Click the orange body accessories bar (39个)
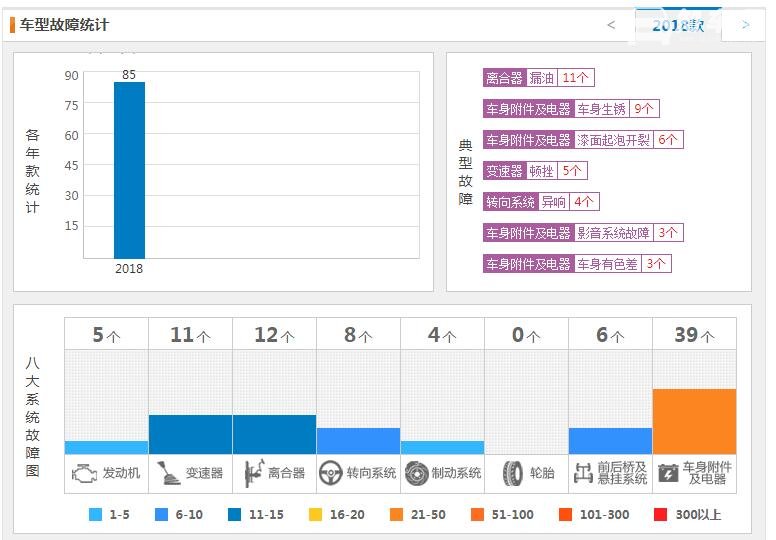The width and height of the screenshot is (776, 540). (694, 422)
